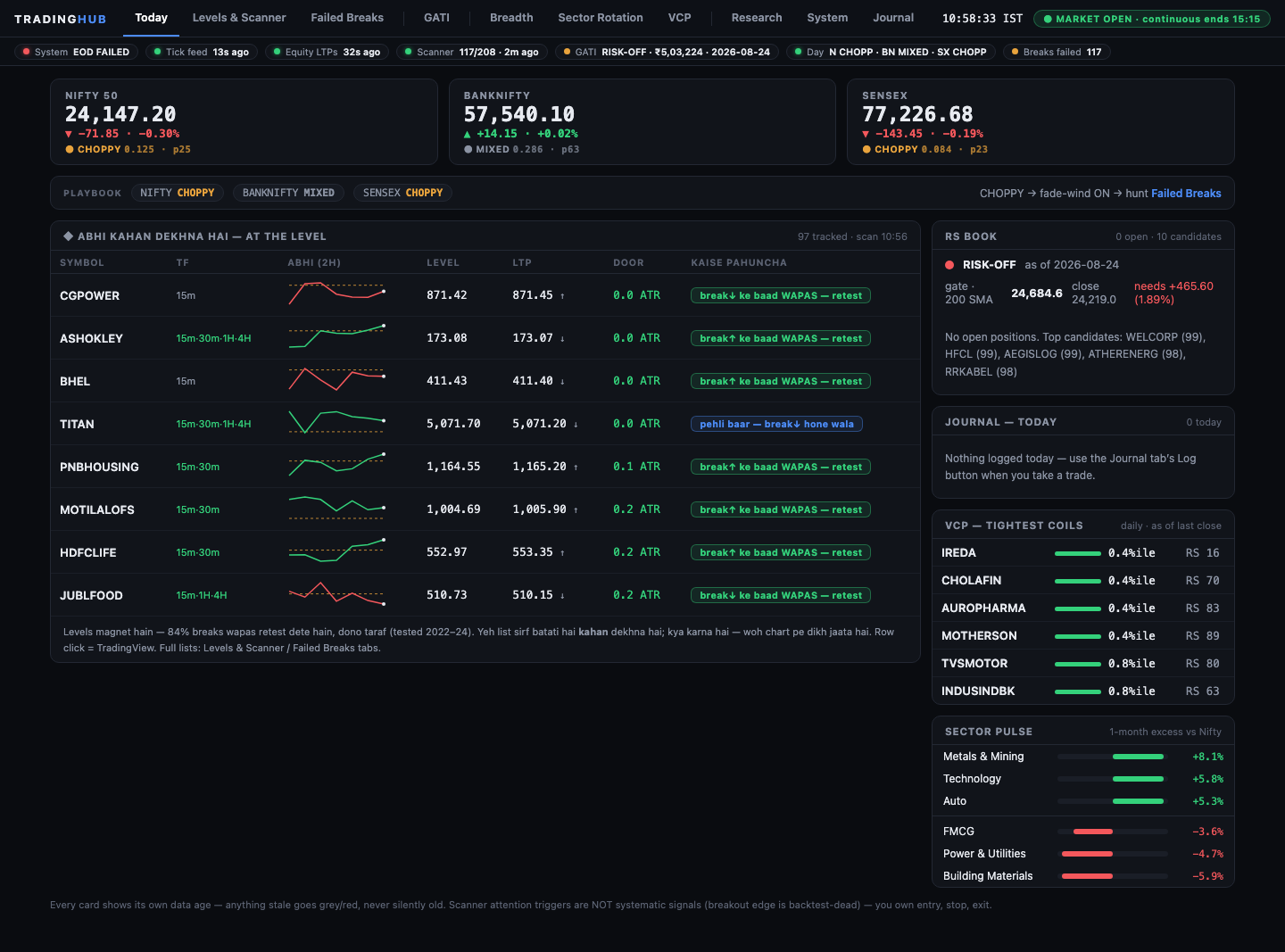The width and height of the screenshot is (1285, 952).
Task: Click the FMCG sector bar
Action: point(1112,832)
